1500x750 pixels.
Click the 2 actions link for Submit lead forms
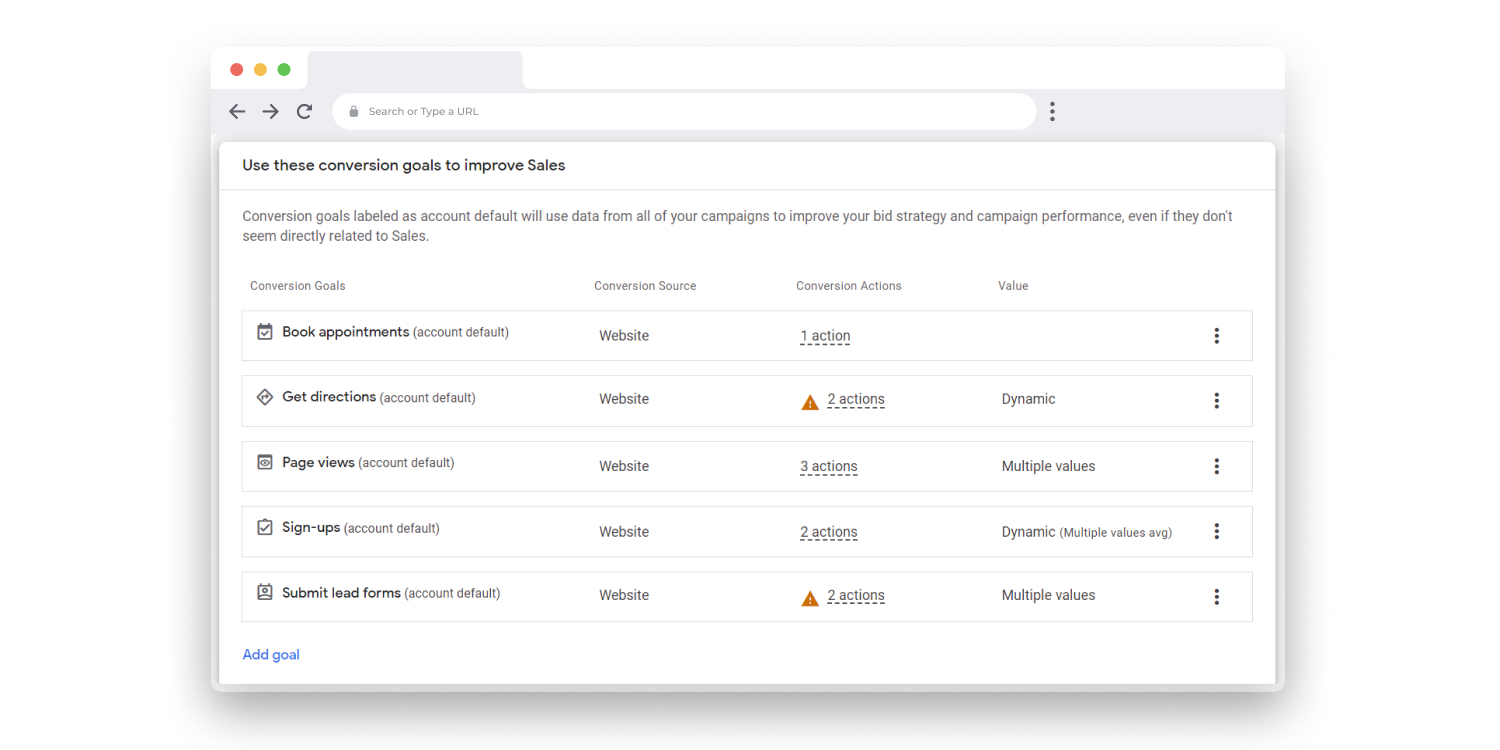(x=856, y=595)
